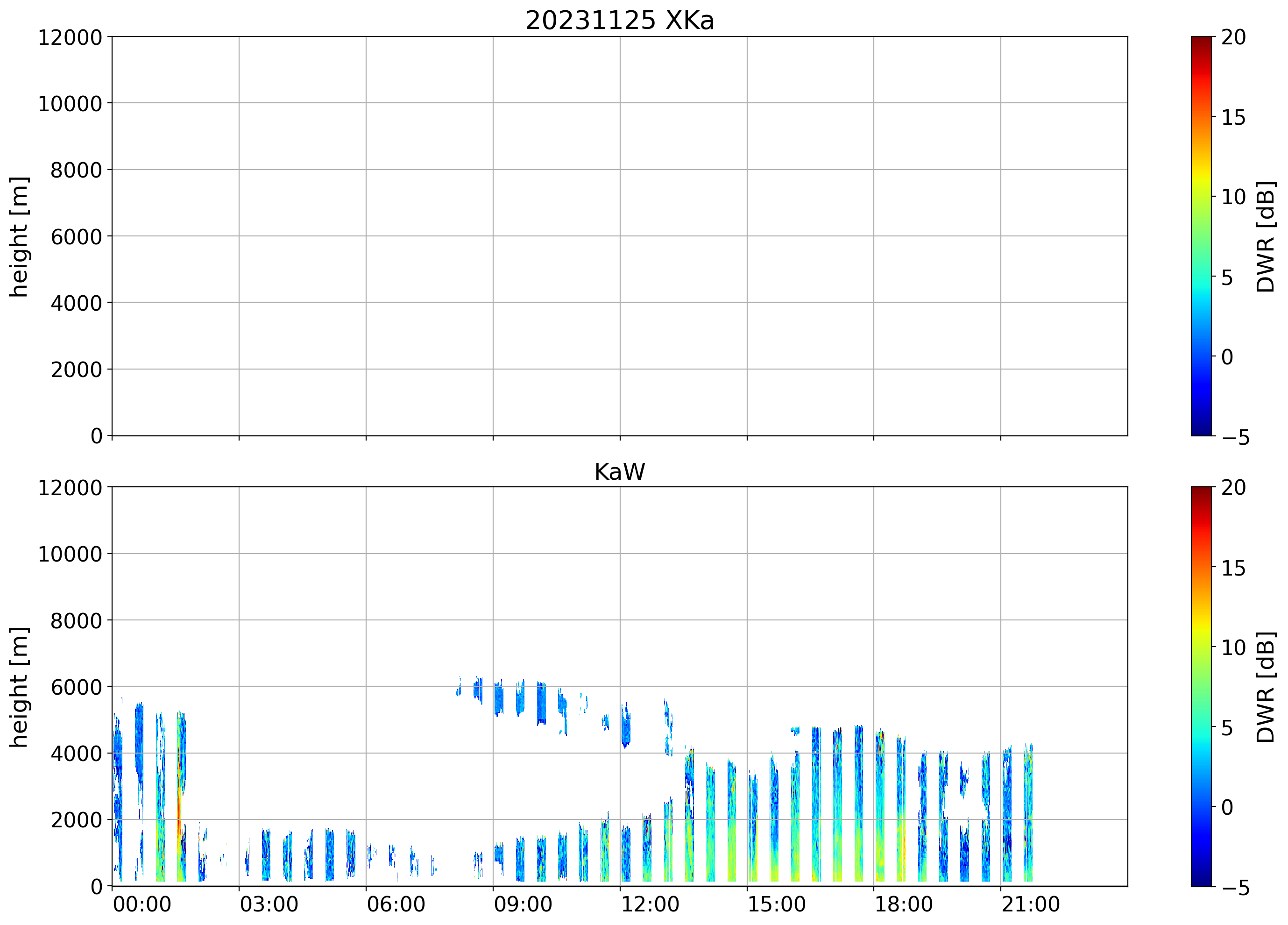Viewport: 1288px width, 925px height.
Task: Click the '15' label on top colorbar
Action: [1233, 118]
